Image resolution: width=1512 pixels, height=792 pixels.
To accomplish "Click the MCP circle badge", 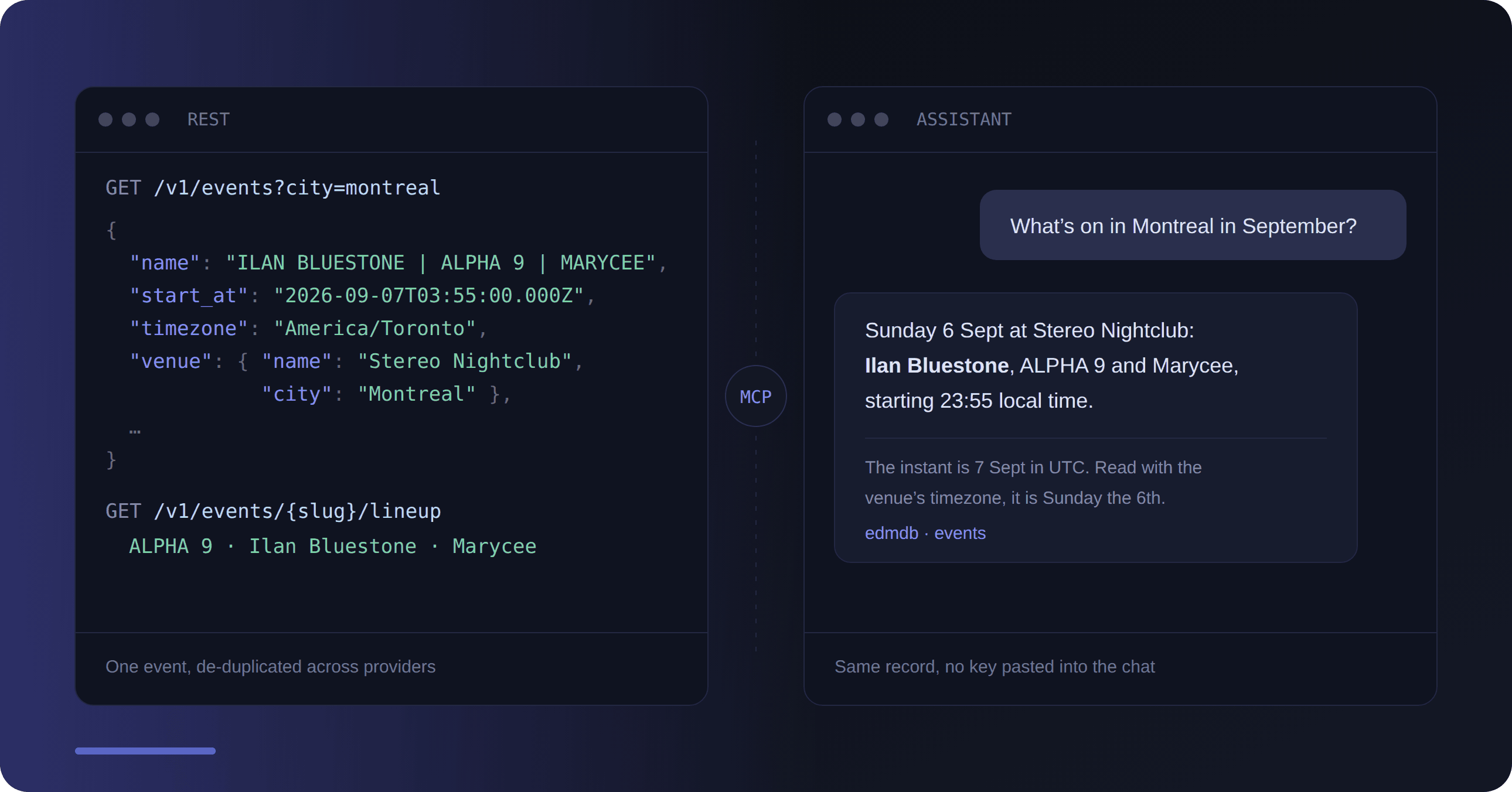I will pos(755,396).
